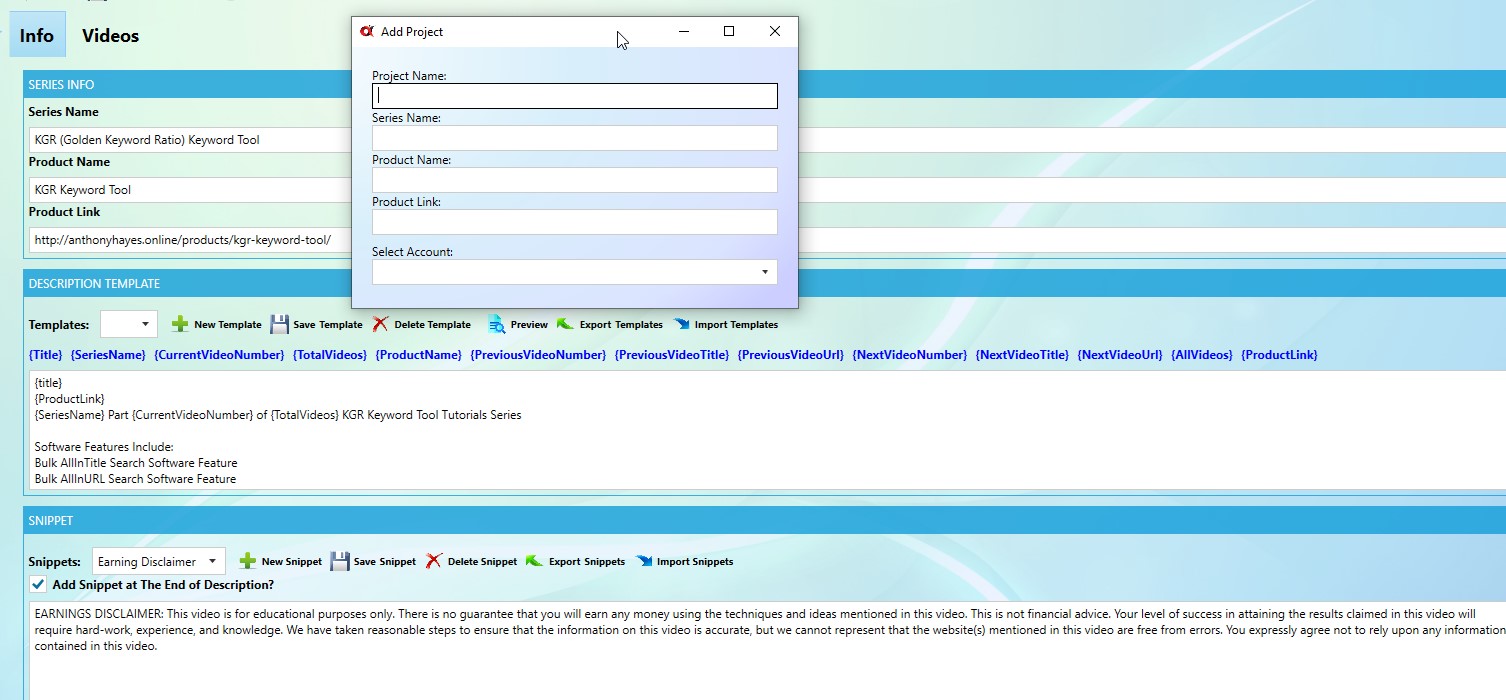Click the New Template plus icon
The image size is (1506, 700).
[x=180, y=324]
